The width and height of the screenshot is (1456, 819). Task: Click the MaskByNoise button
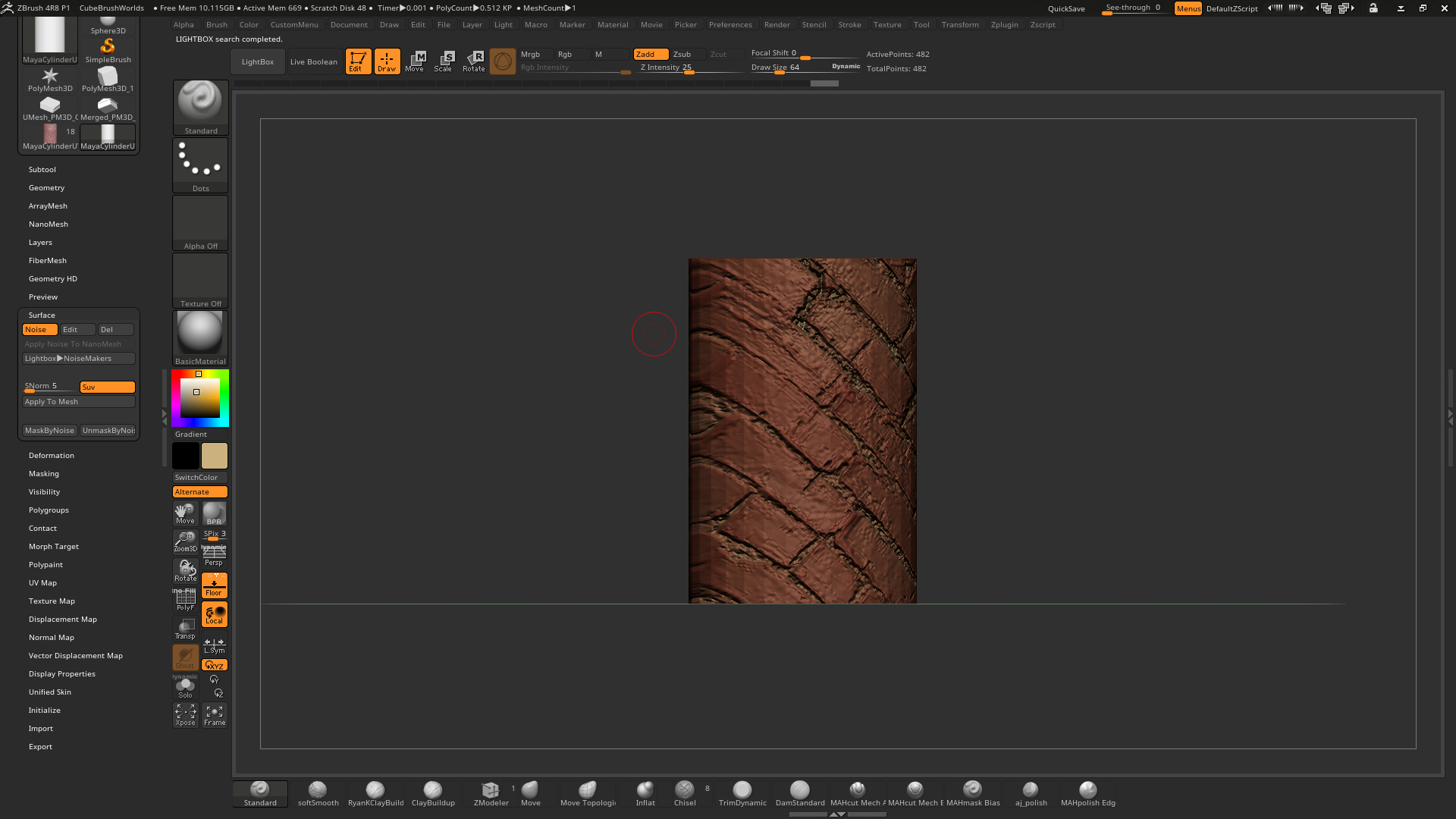point(50,431)
